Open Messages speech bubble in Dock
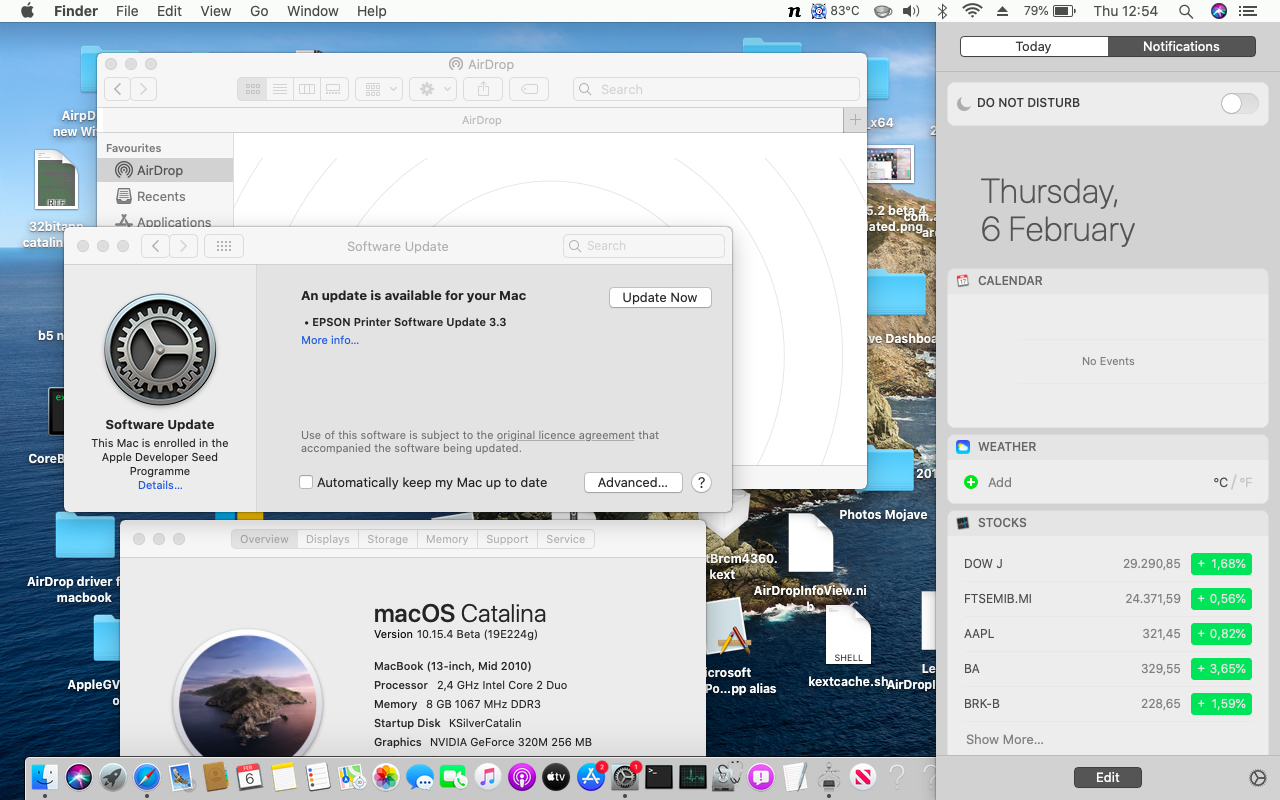The height and width of the screenshot is (800, 1280). (420, 776)
